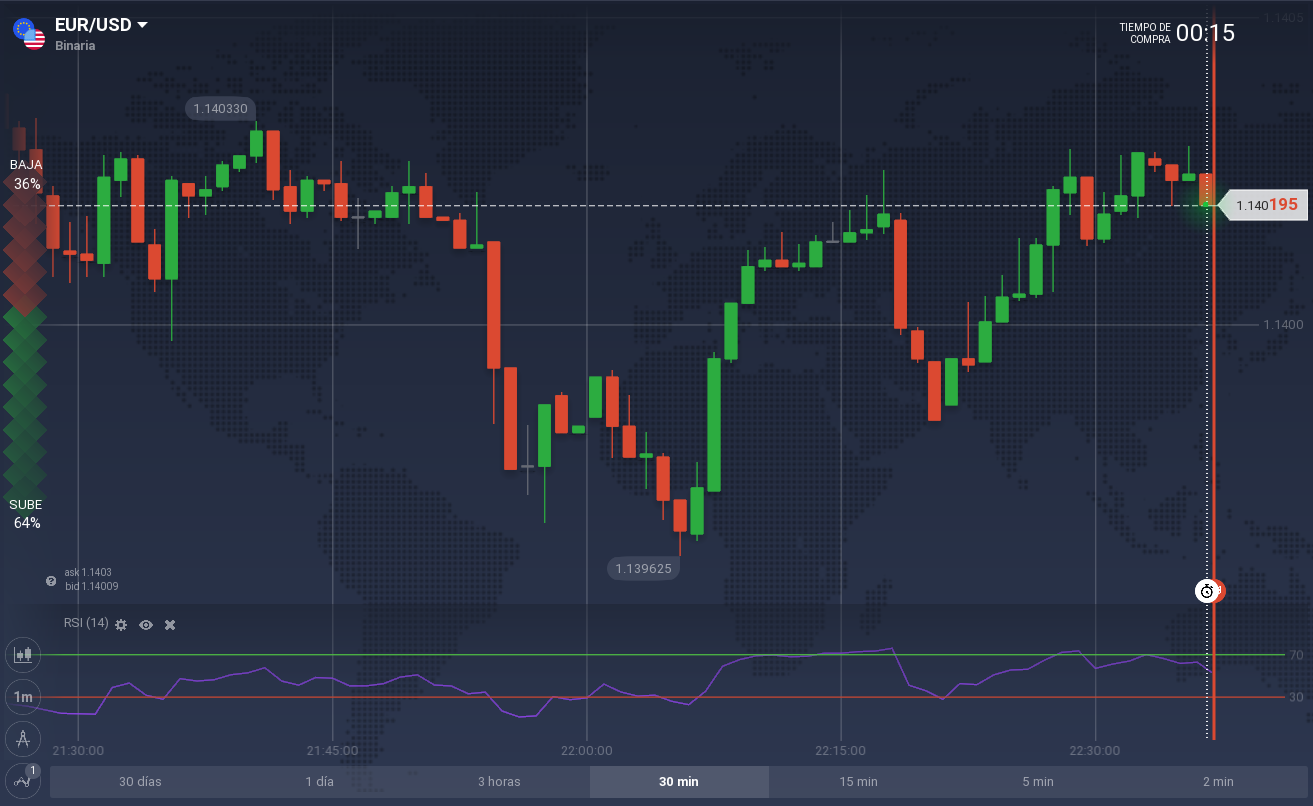
Task: Click the SUBE 64% sentiment label
Action: tap(27, 514)
